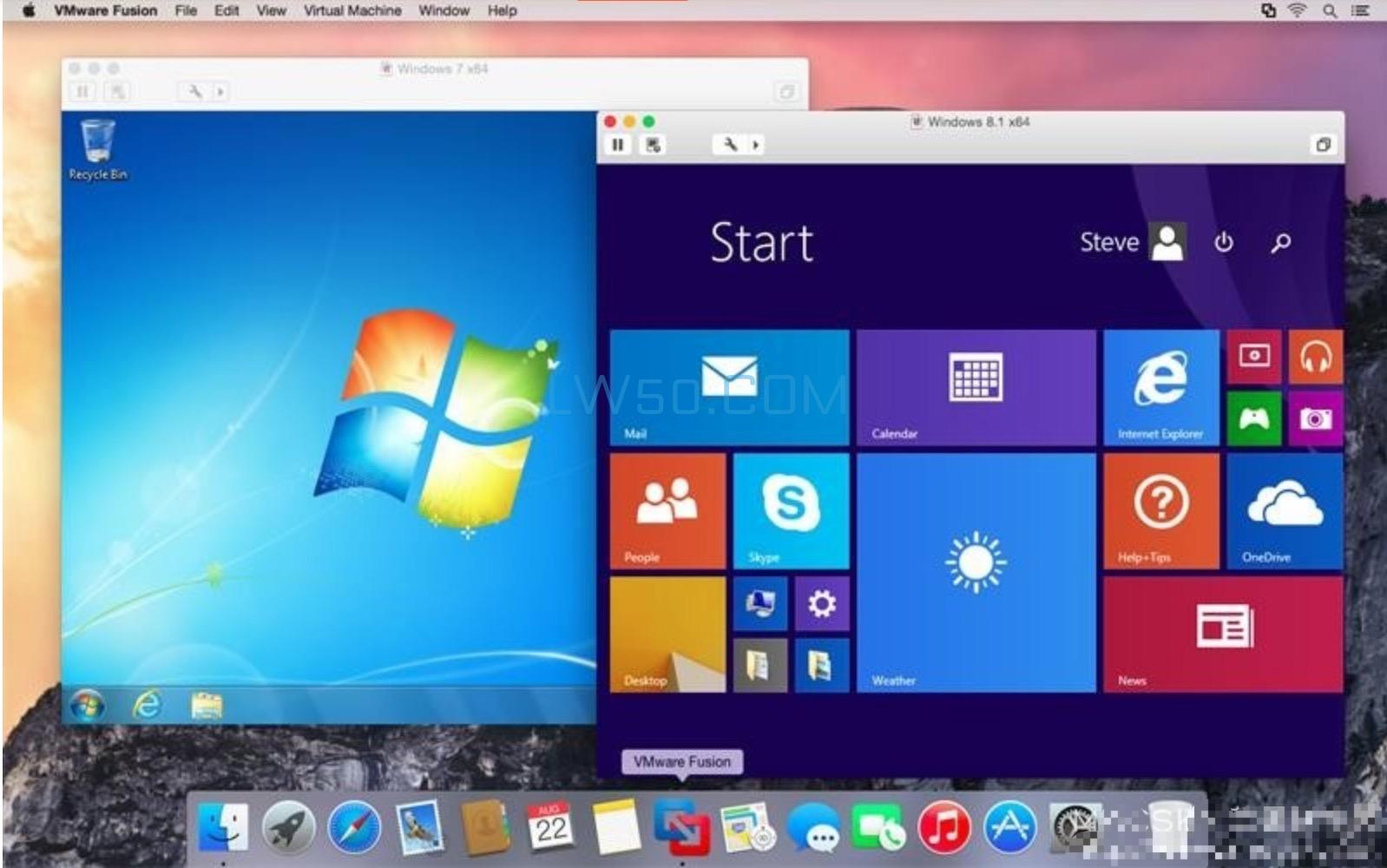
Task: Open the Help+Tips tile
Action: (x=1161, y=511)
